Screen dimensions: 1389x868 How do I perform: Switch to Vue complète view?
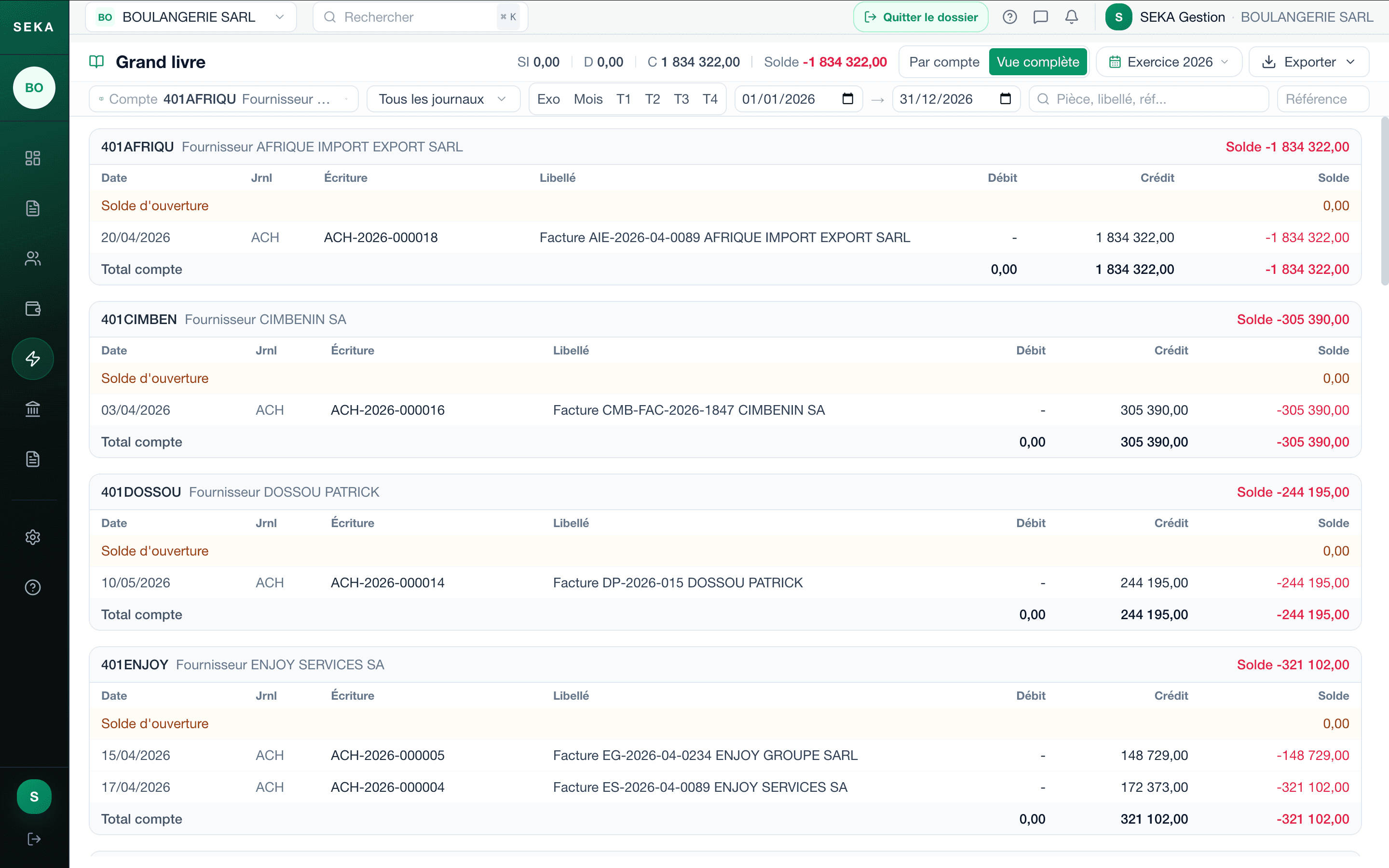point(1038,62)
